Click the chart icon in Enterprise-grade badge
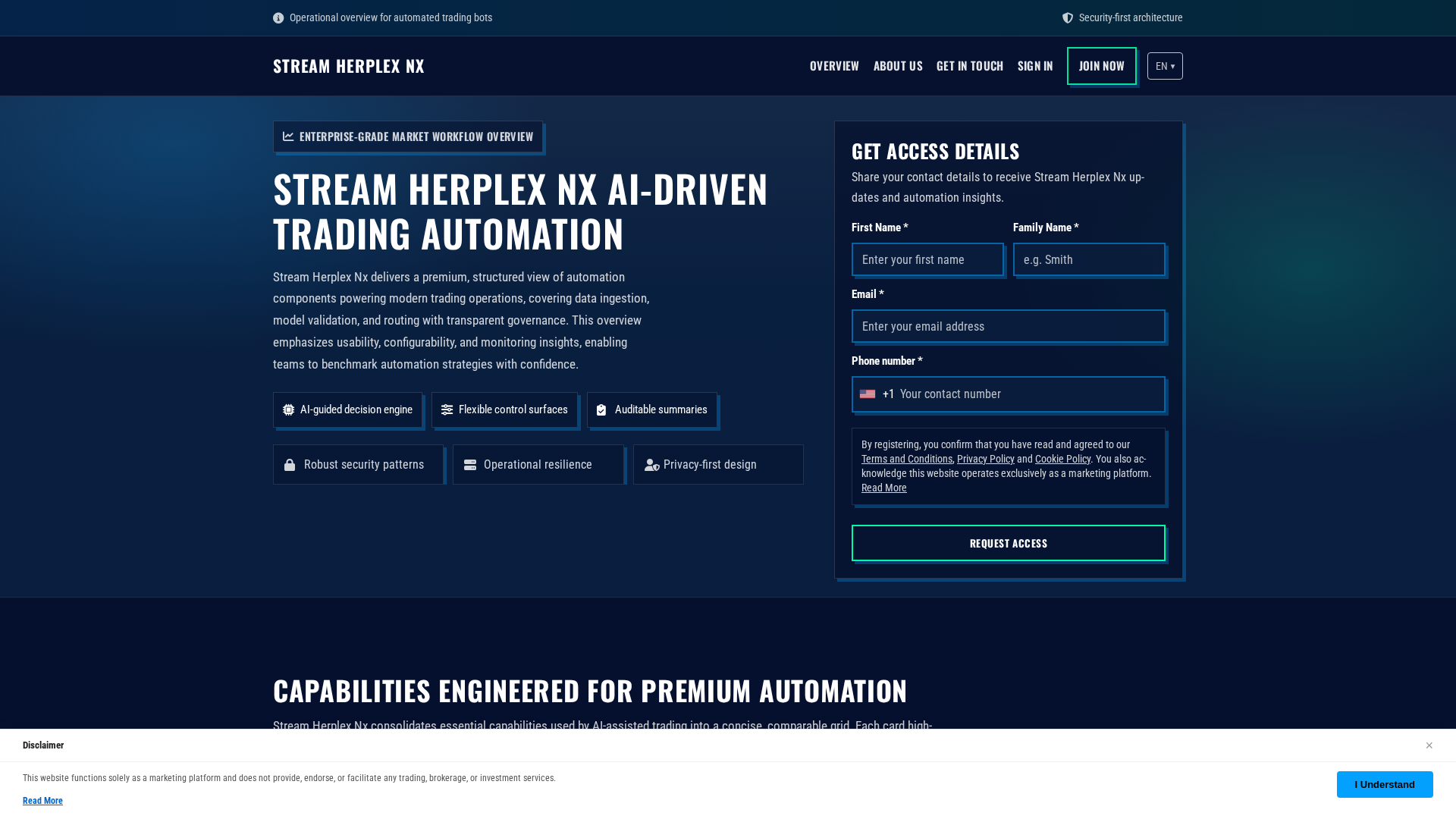The width and height of the screenshot is (1456, 819). click(288, 136)
